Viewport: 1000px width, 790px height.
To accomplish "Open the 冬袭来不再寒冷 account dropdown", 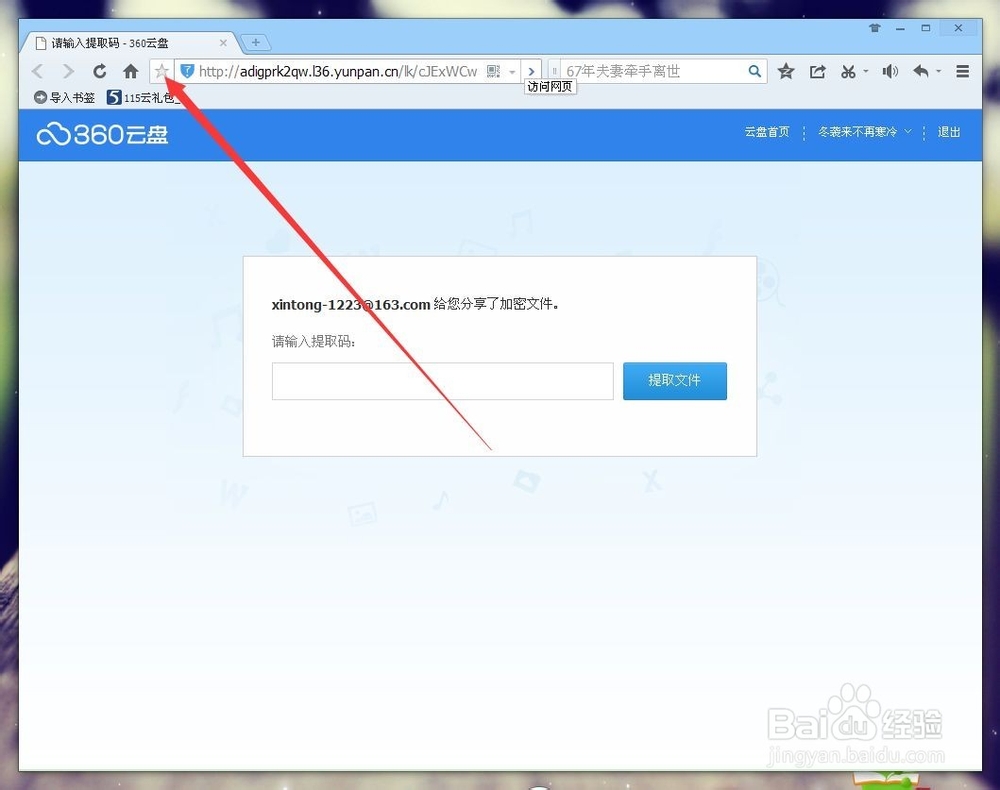I will [862, 131].
